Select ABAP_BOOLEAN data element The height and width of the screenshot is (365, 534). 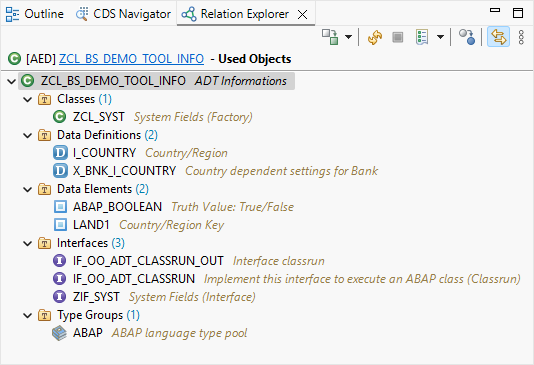point(117,207)
